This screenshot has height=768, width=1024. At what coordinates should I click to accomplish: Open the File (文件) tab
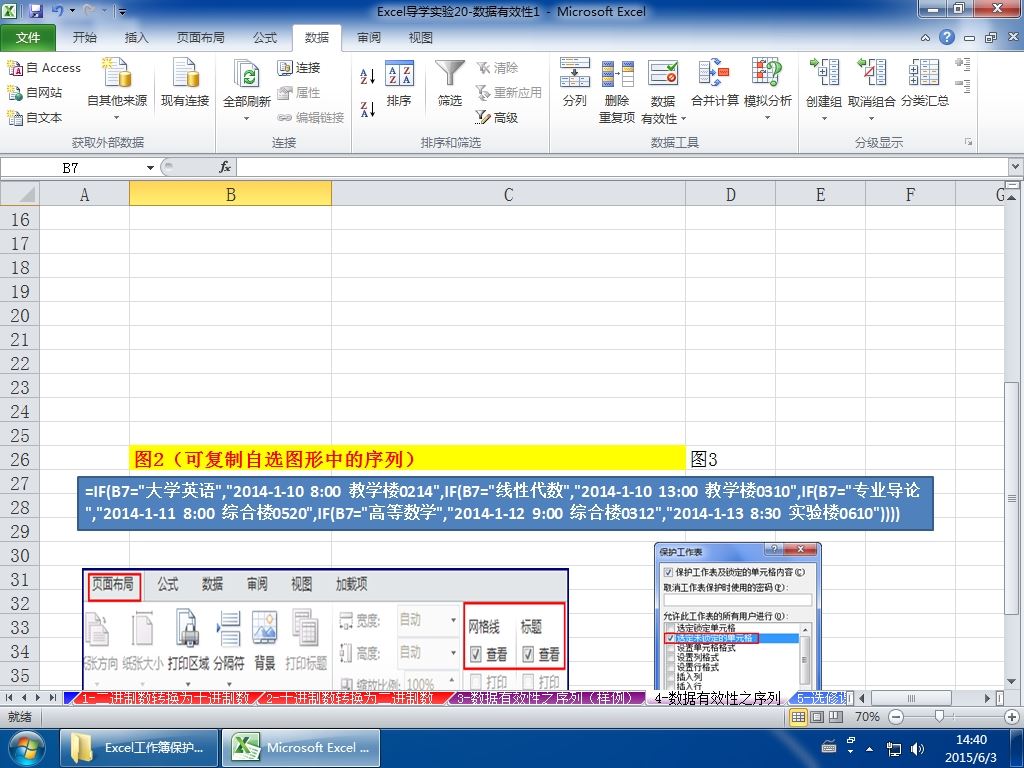click(28, 38)
